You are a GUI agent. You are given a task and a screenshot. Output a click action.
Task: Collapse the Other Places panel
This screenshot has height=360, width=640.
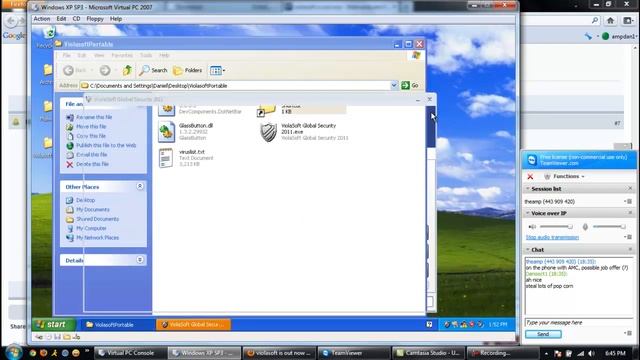[x=140, y=187]
